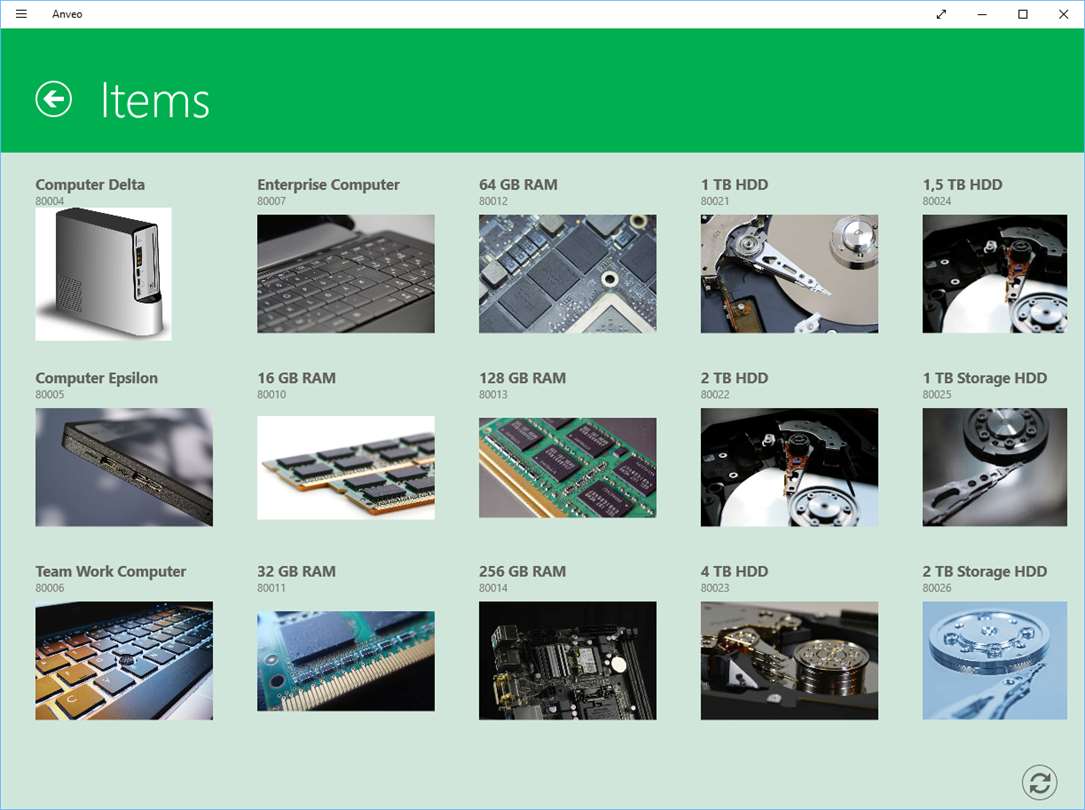The width and height of the screenshot is (1085, 810).
Task: Open the 16 GB RAM image
Action: (346, 468)
